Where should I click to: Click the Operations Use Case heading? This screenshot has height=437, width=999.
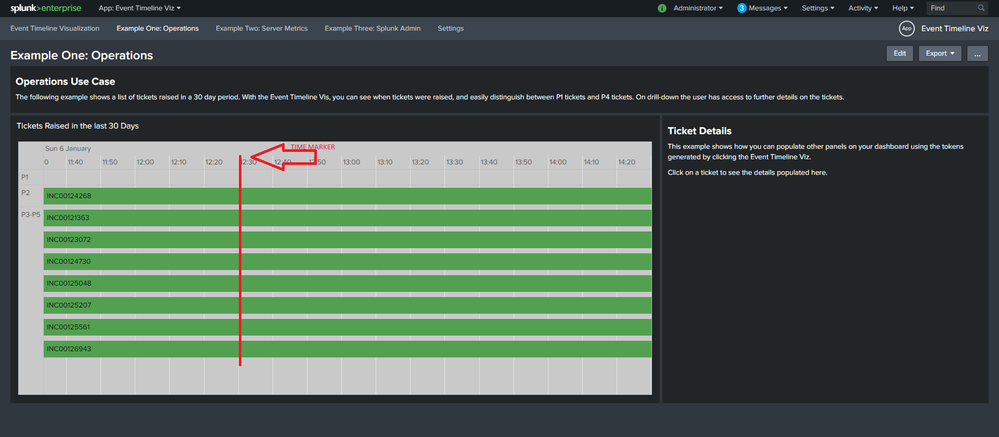tap(65, 82)
